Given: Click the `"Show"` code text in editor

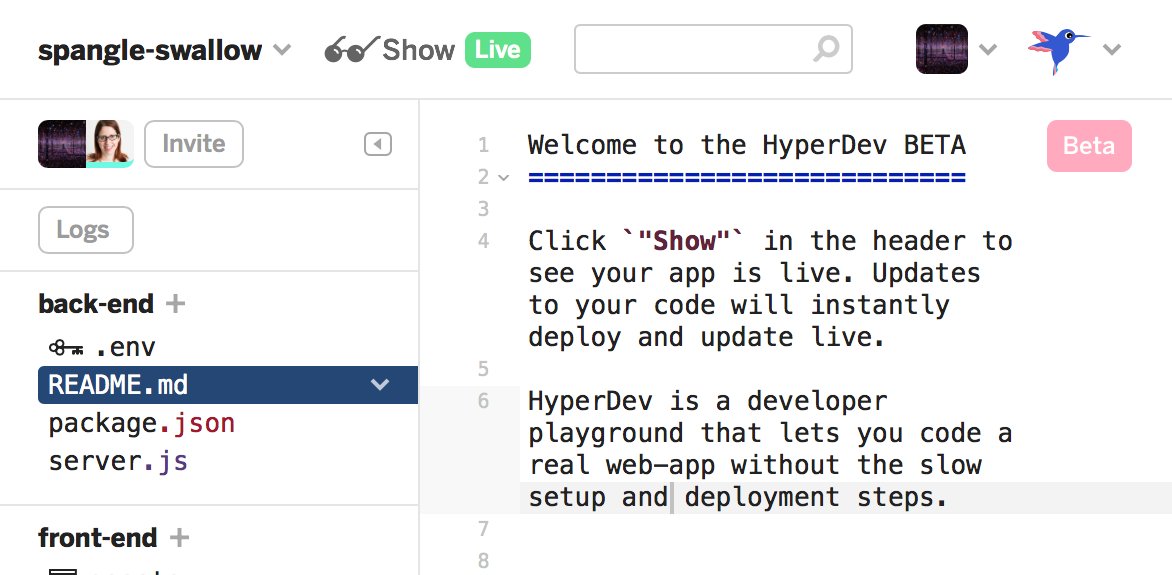Looking at the screenshot, I should point(683,241).
